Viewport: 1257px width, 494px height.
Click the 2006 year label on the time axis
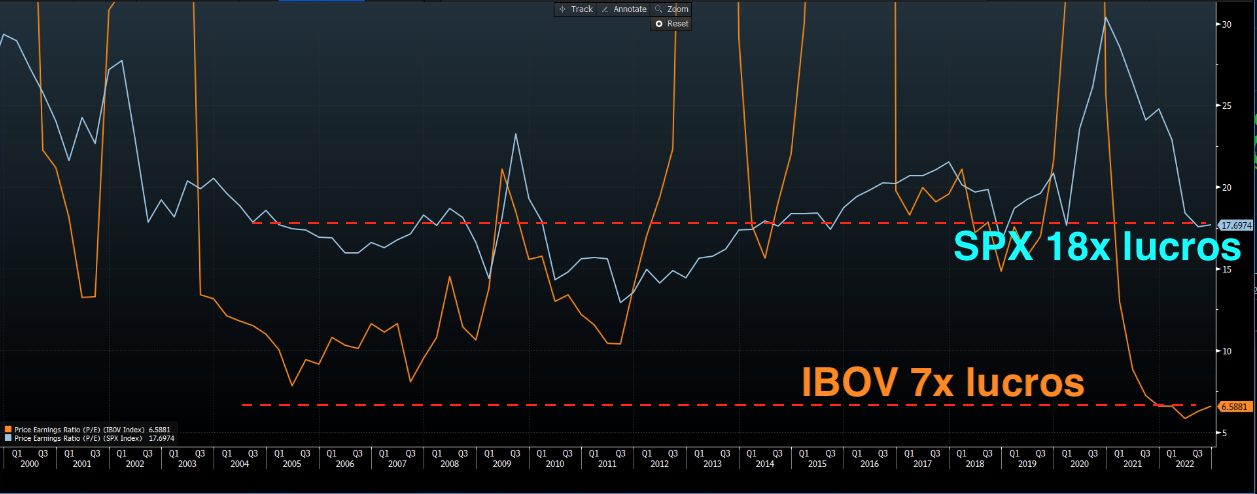point(345,464)
